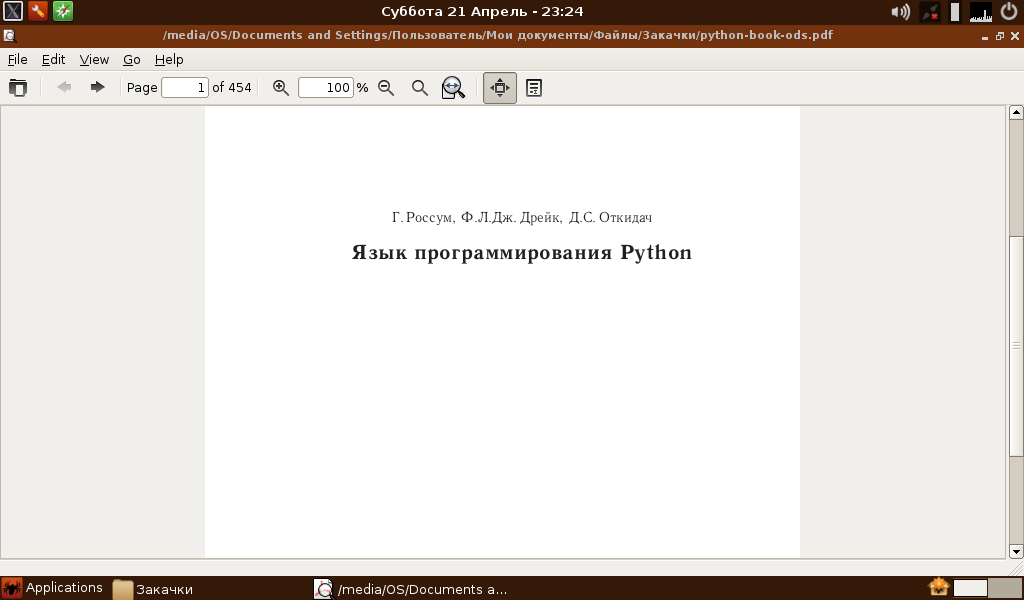Toggle the text selection mode button

point(534,87)
